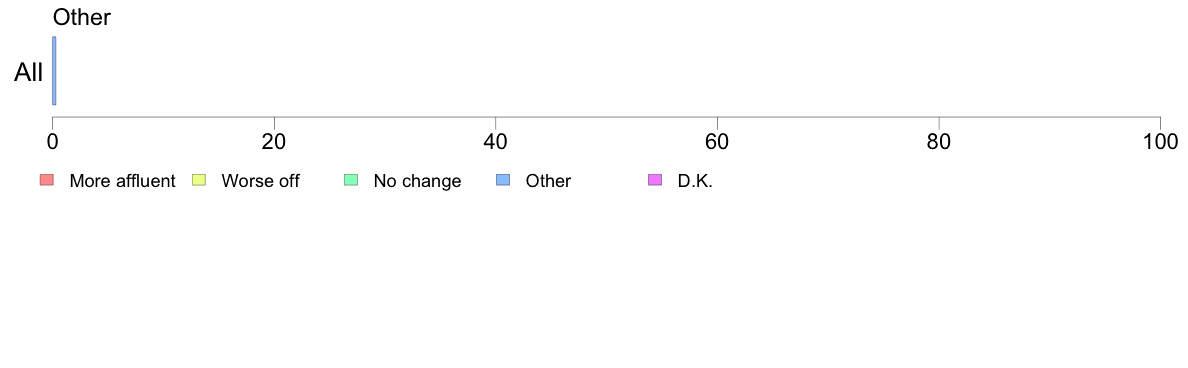Select the D.K. legend label
Viewport: 1188px width, 368px height.
pyautogui.click(x=696, y=181)
